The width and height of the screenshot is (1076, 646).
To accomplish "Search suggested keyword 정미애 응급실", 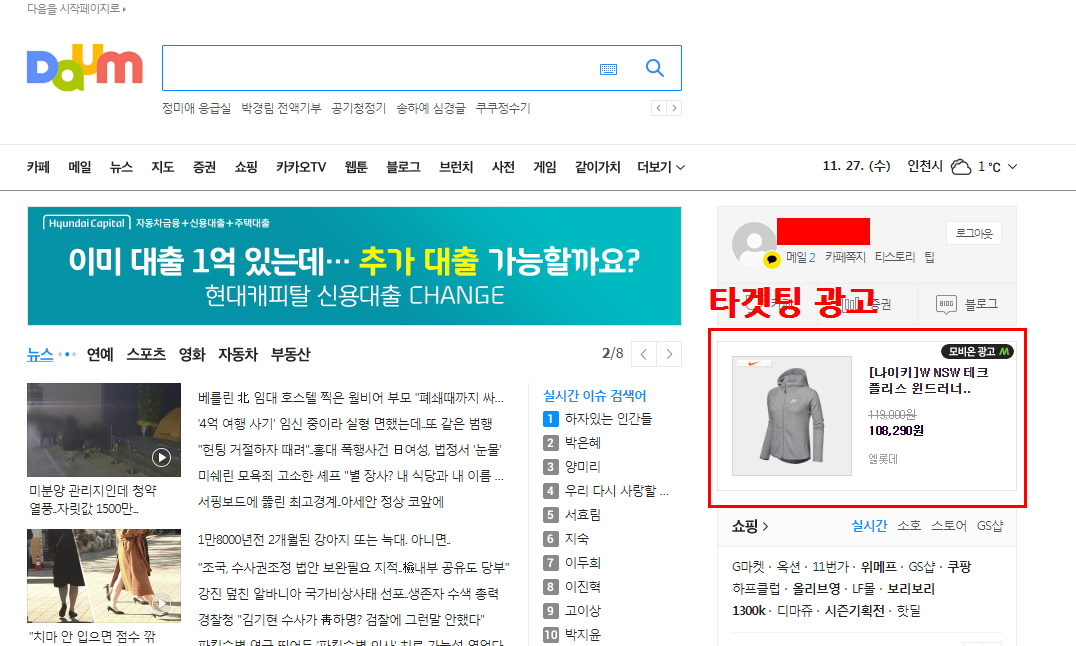I will (x=196, y=108).
